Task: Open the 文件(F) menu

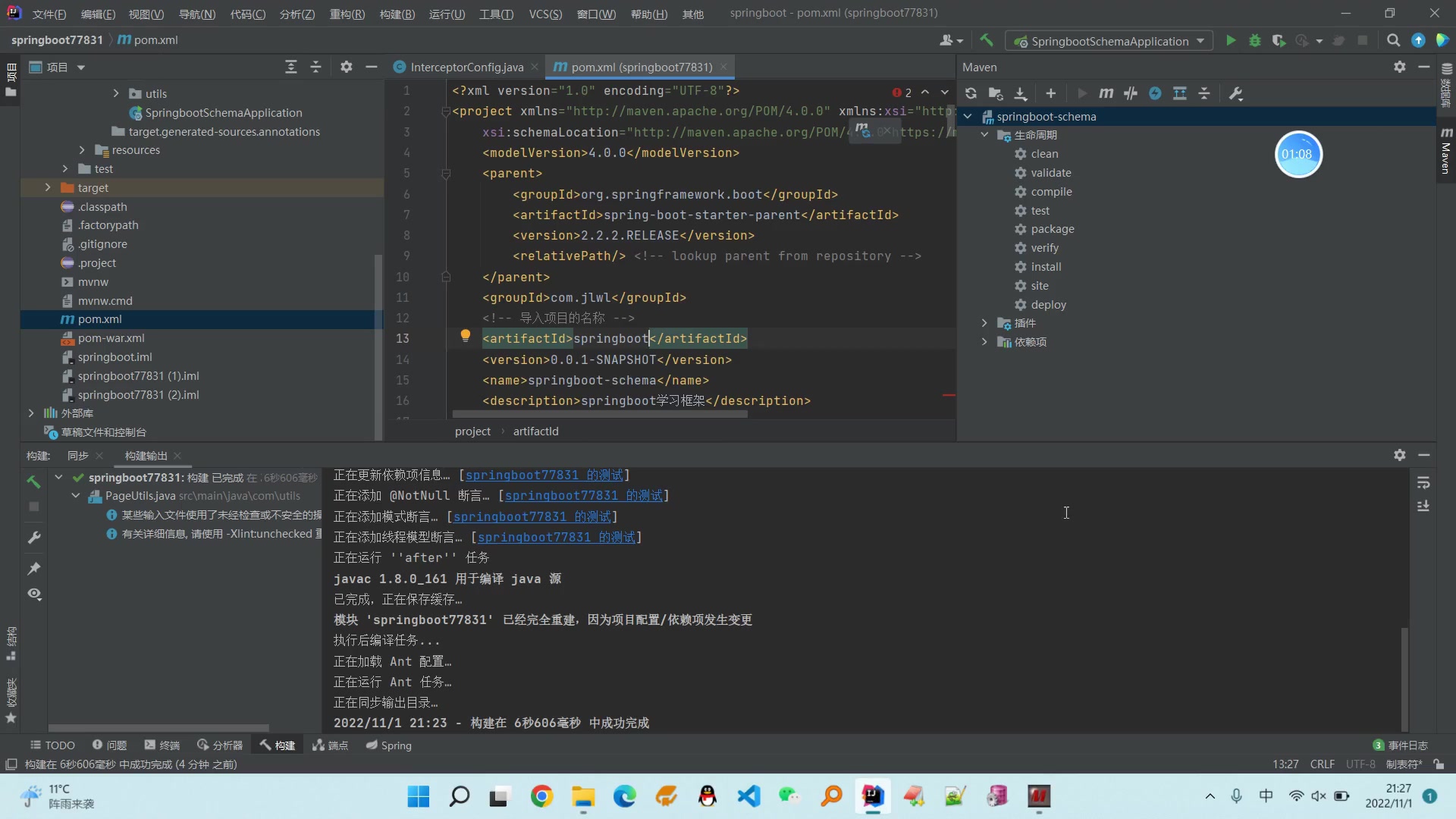Action: pyautogui.click(x=49, y=14)
